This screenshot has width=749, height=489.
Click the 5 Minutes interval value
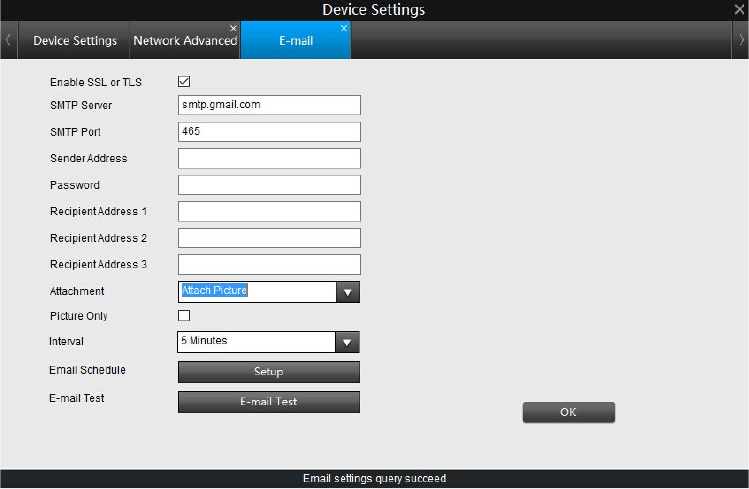(204, 340)
